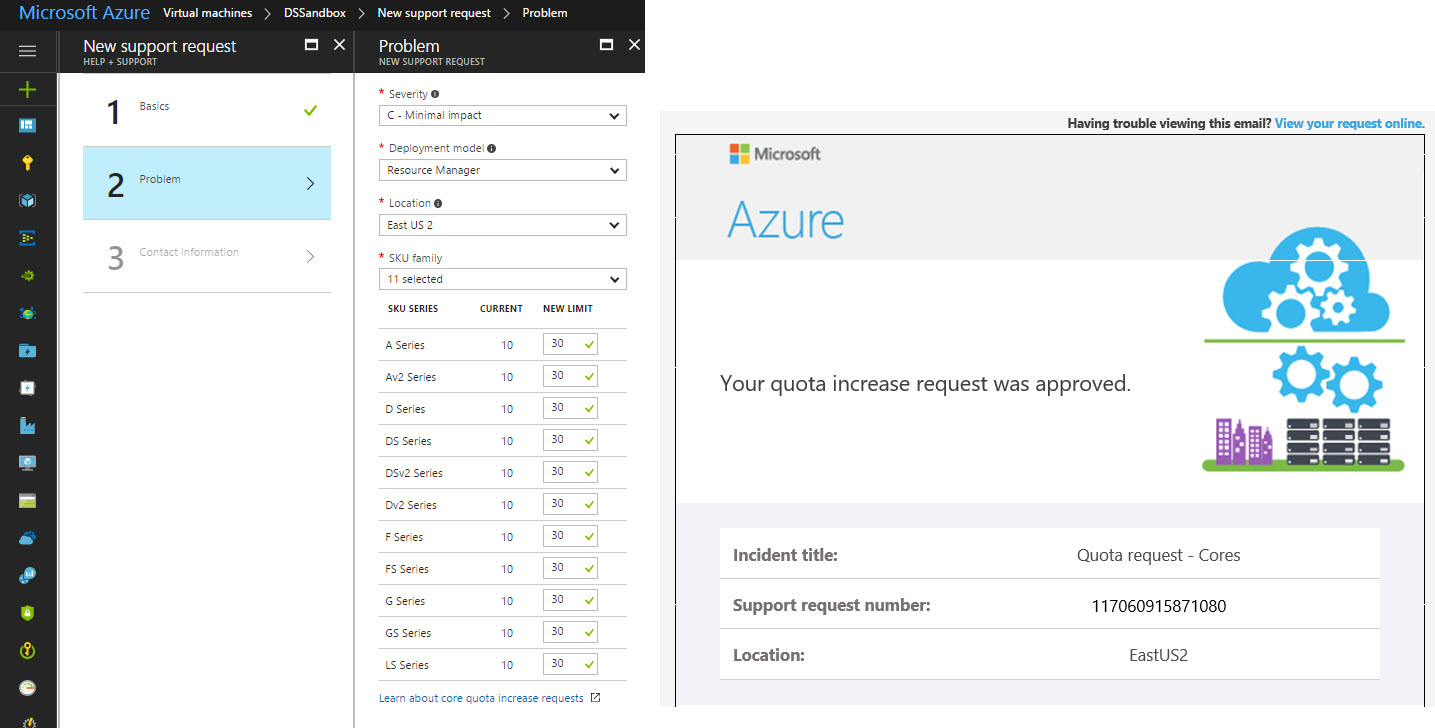Edit the A Series new limit field
Image resolution: width=1435 pixels, height=728 pixels.
(x=570, y=344)
